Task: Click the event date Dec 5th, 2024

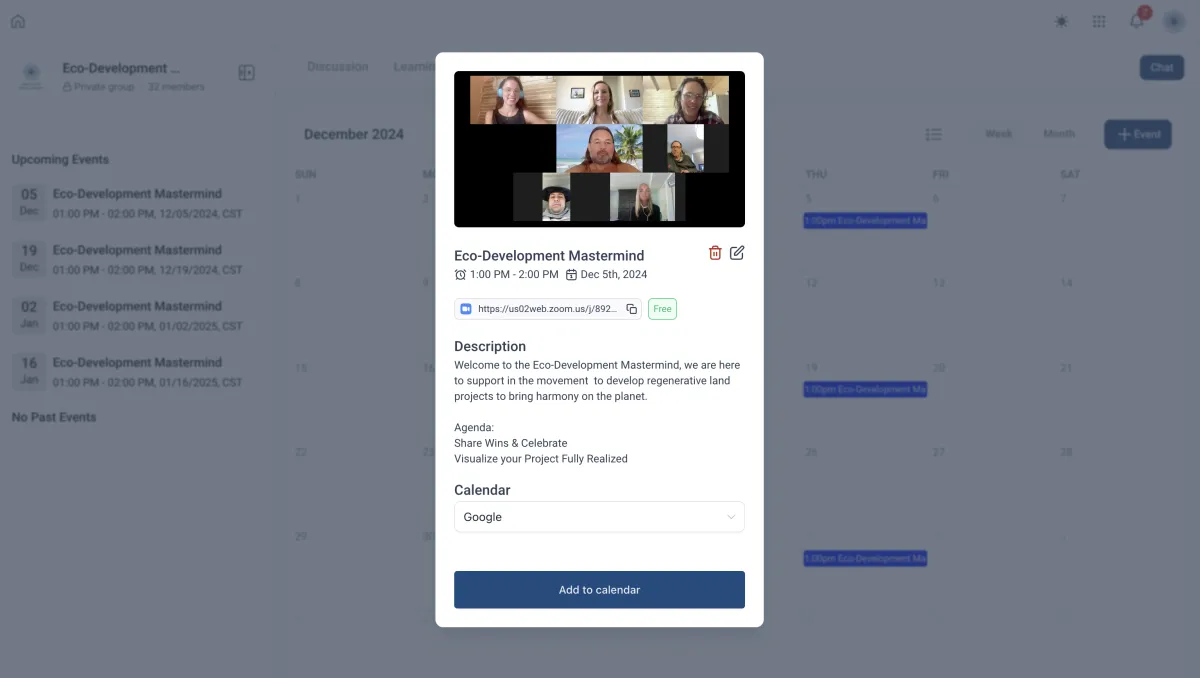Action: click(x=614, y=274)
